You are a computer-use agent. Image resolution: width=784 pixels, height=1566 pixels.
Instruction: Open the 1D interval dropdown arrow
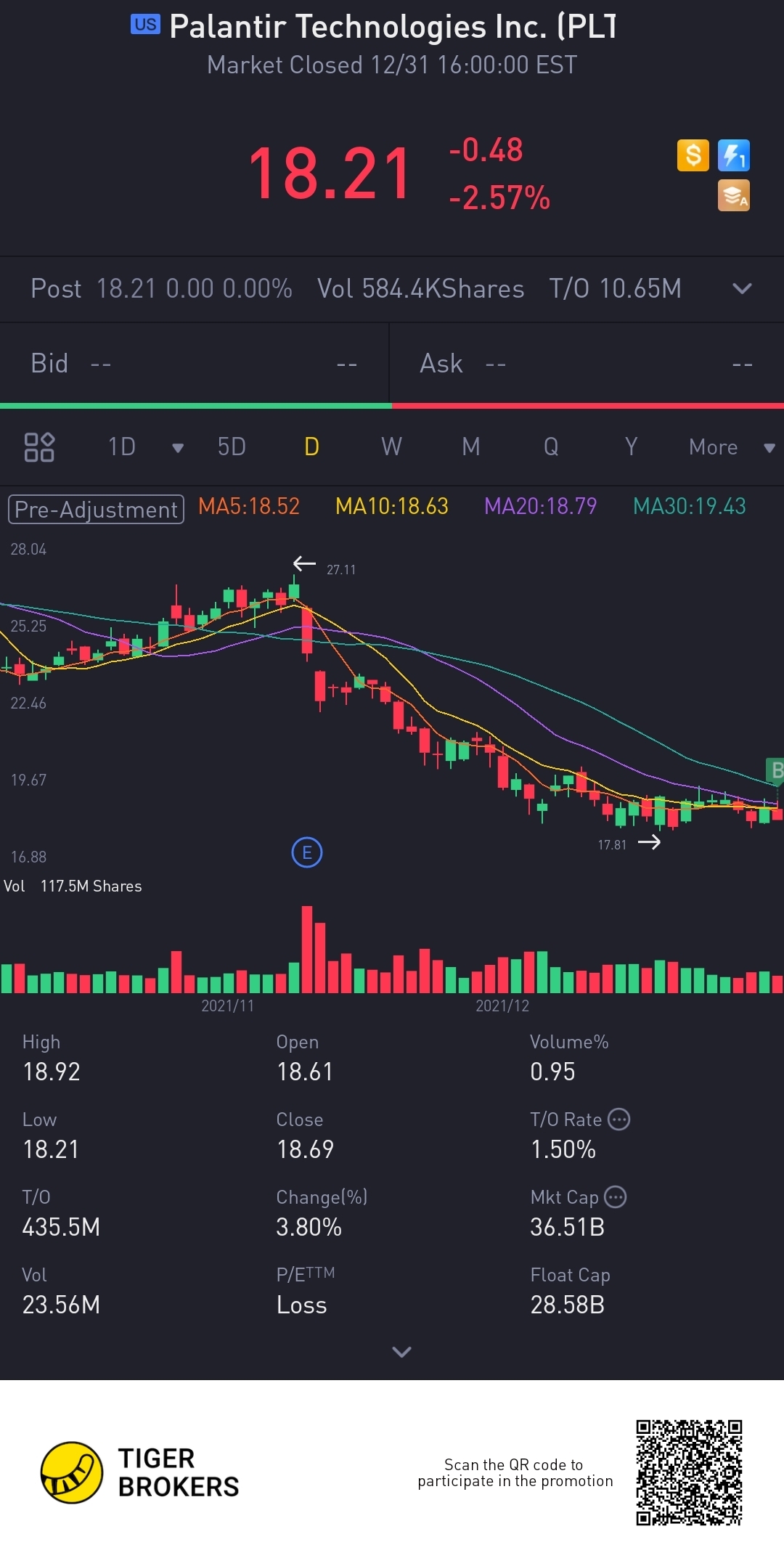(x=177, y=447)
